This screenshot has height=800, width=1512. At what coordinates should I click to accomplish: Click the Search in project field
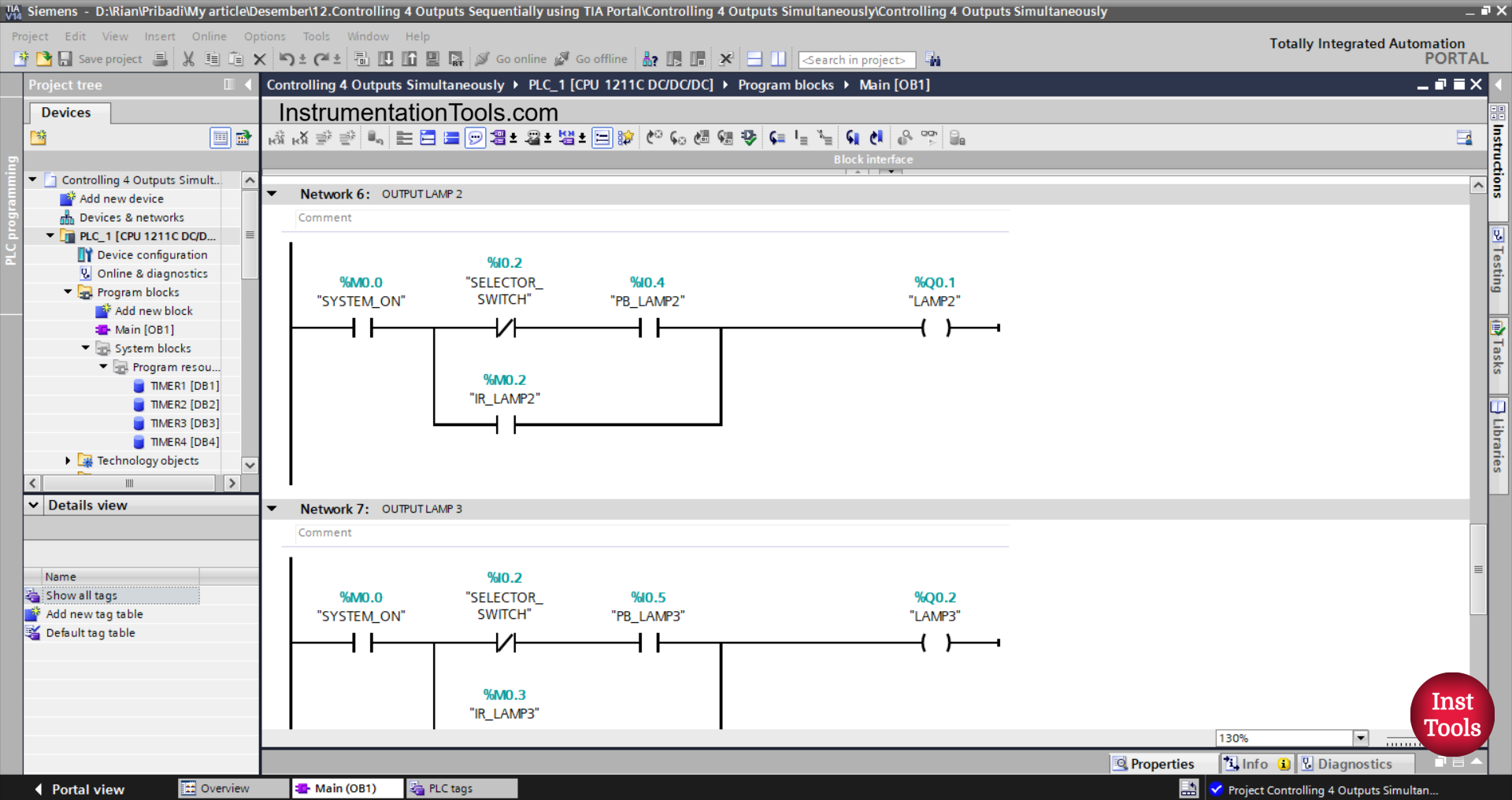point(856,59)
